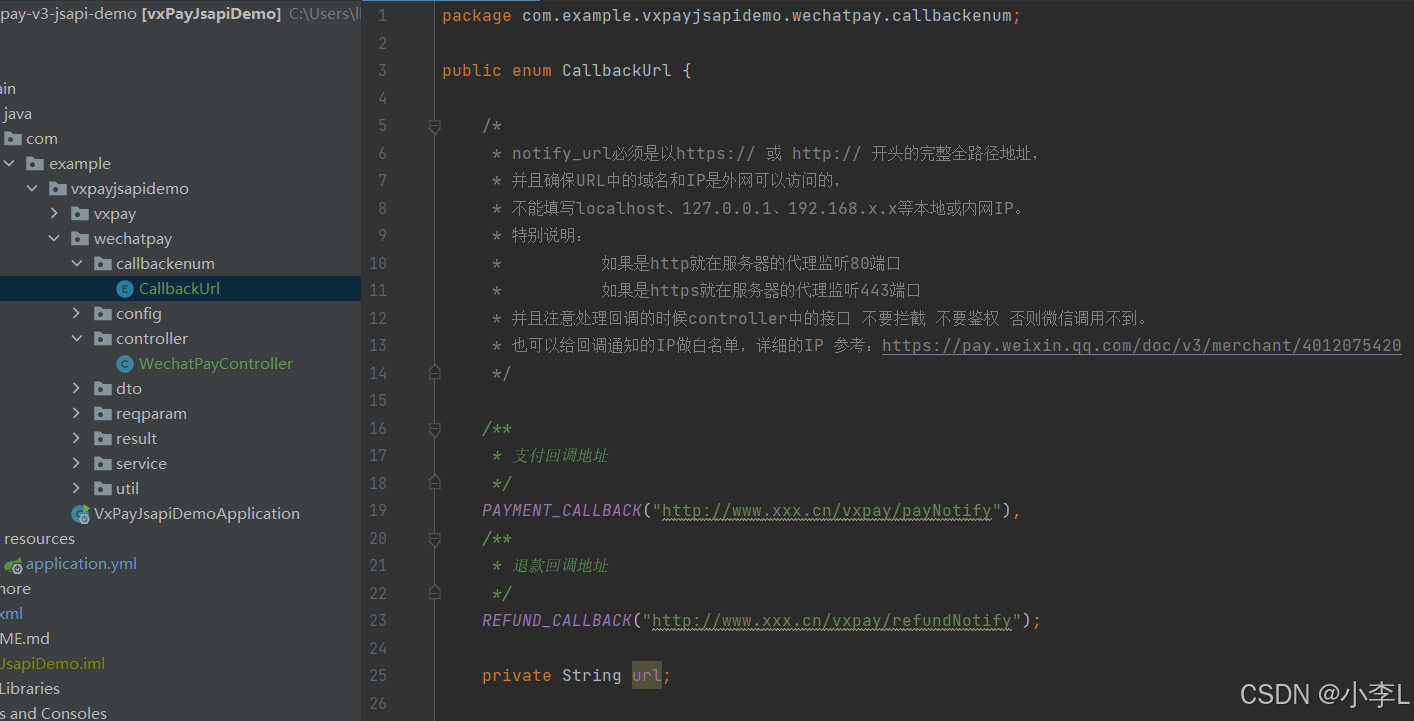Collapse the callbackenum package node
The image size is (1414, 721).
77,263
